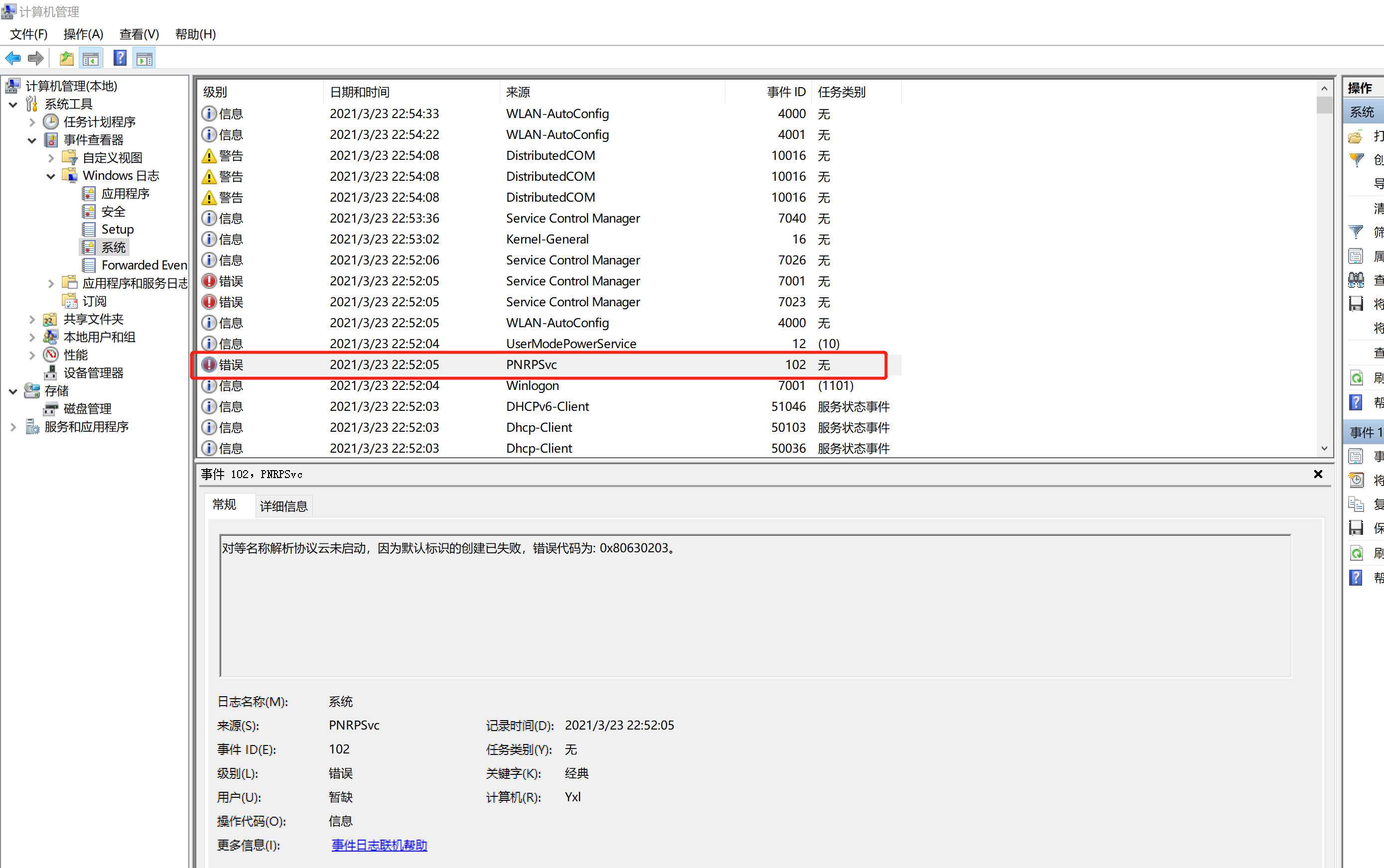Screen dimensions: 1384x868
Task: Click event list scrollbar down arrow
Action: tap(1324, 448)
